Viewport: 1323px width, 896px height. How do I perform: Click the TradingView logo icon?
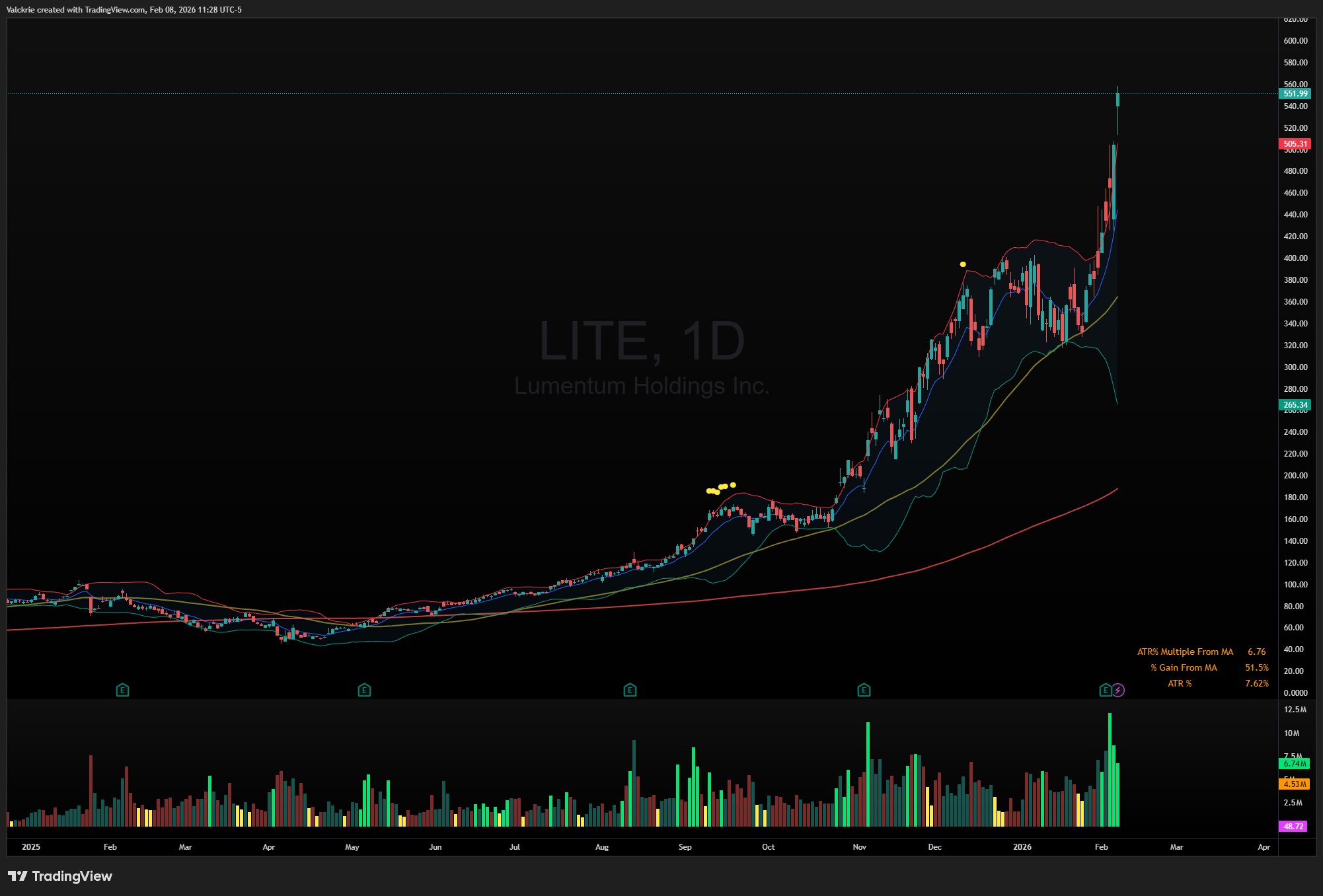point(18,876)
